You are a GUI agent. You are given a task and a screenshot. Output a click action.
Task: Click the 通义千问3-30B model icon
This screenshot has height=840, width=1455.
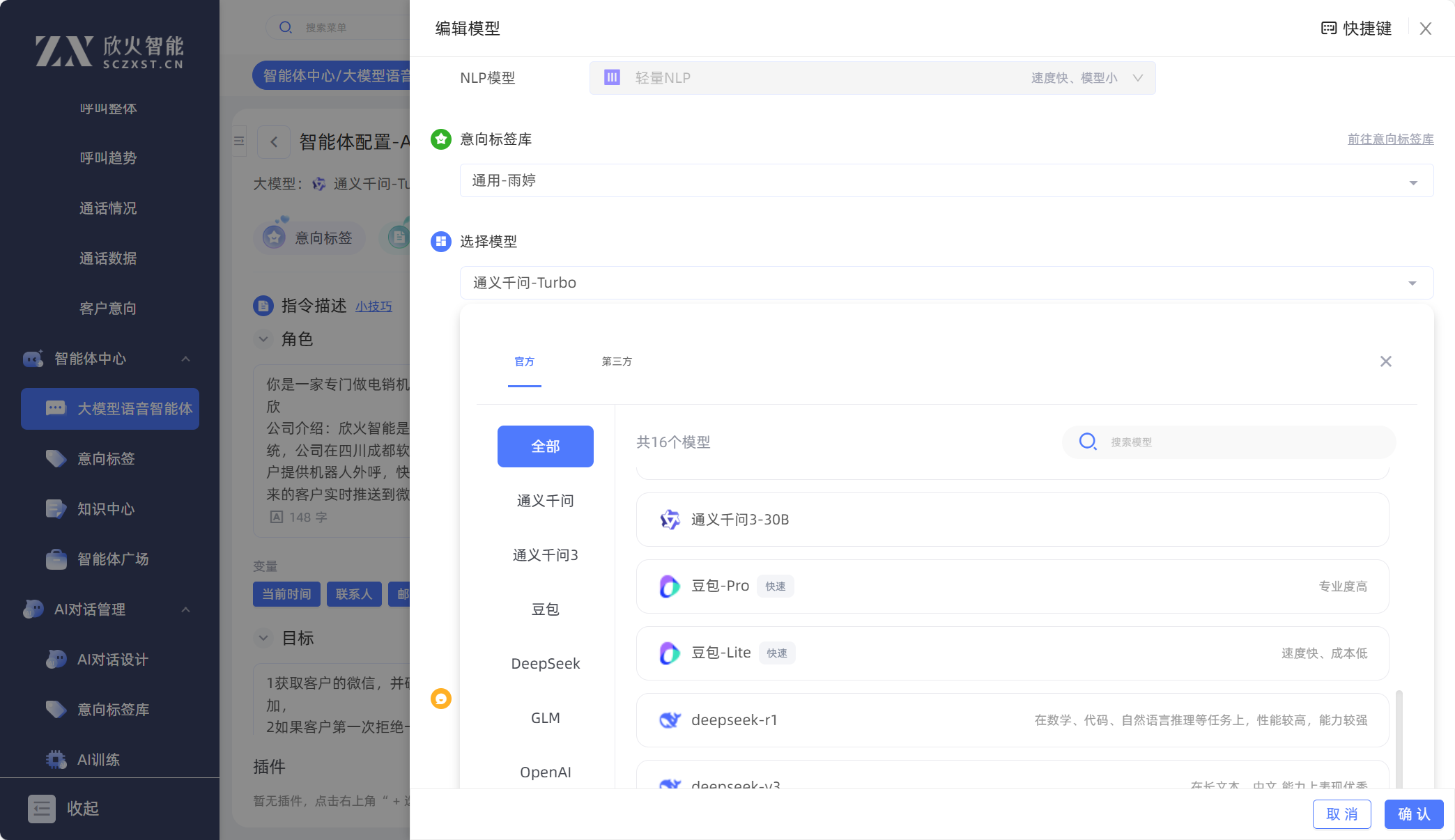pyautogui.click(x=669, y=520)
